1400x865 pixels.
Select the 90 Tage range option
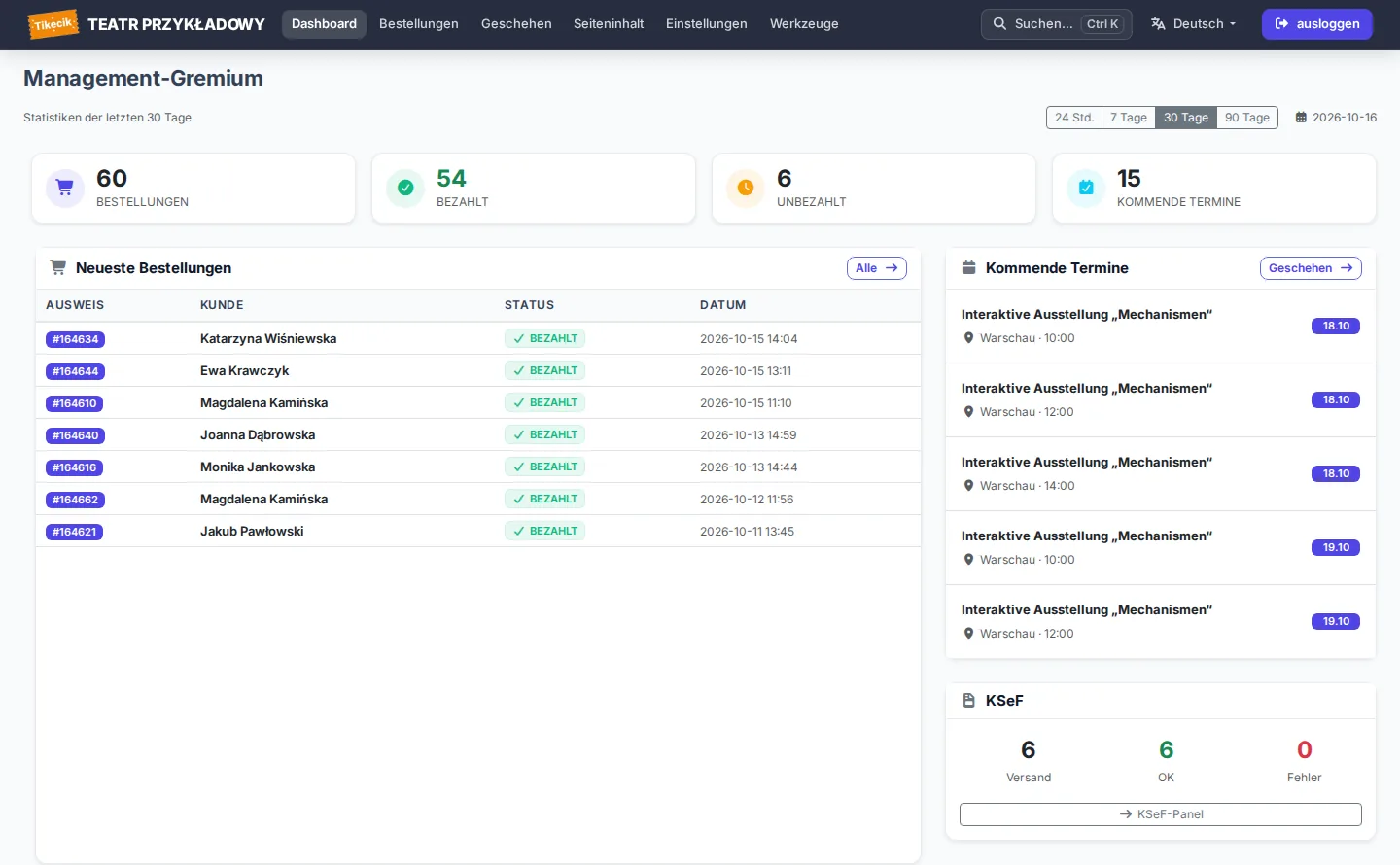(x=1247, y=118)
